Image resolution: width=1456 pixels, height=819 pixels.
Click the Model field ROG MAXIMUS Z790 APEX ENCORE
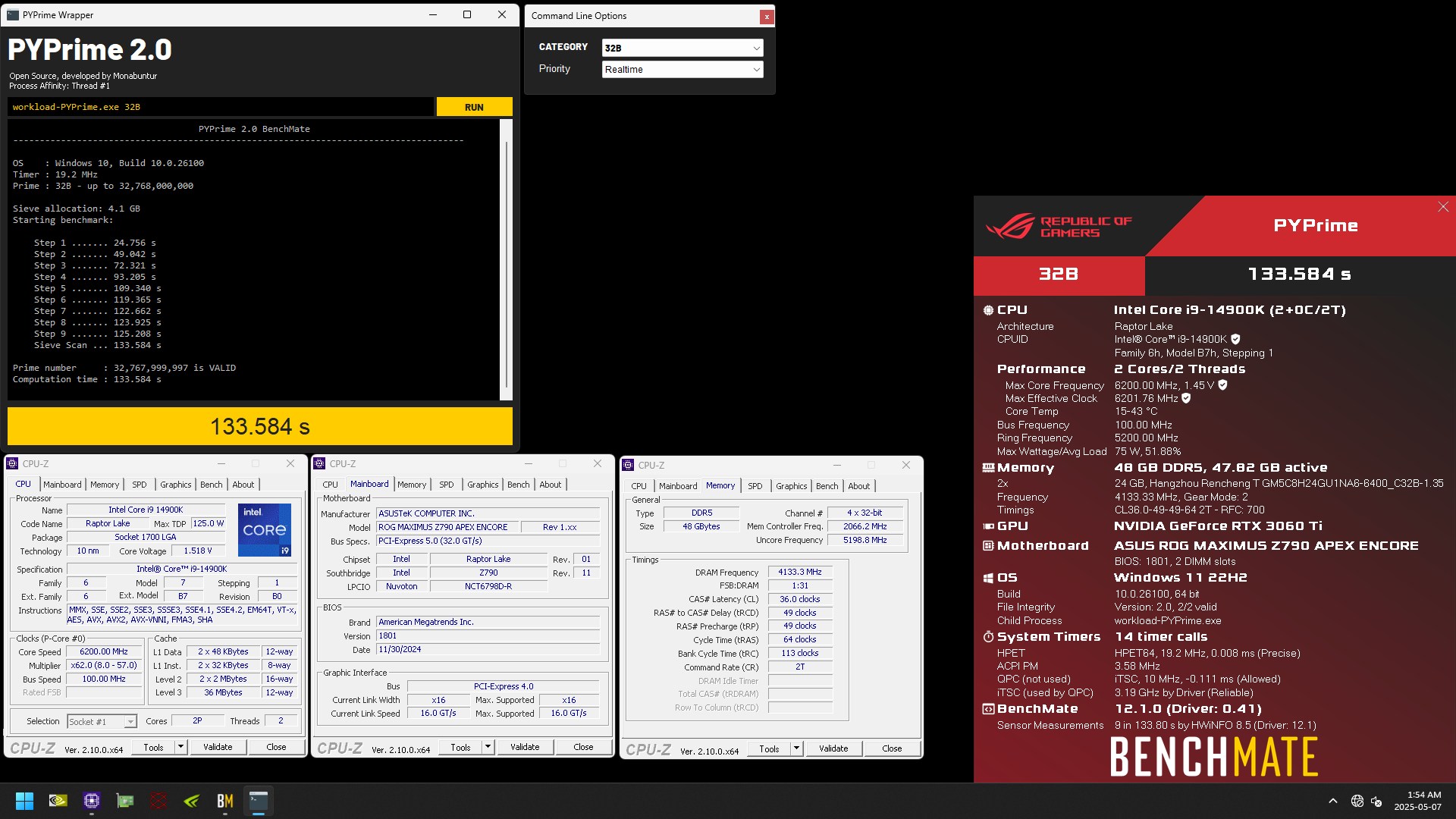[447, 527]
